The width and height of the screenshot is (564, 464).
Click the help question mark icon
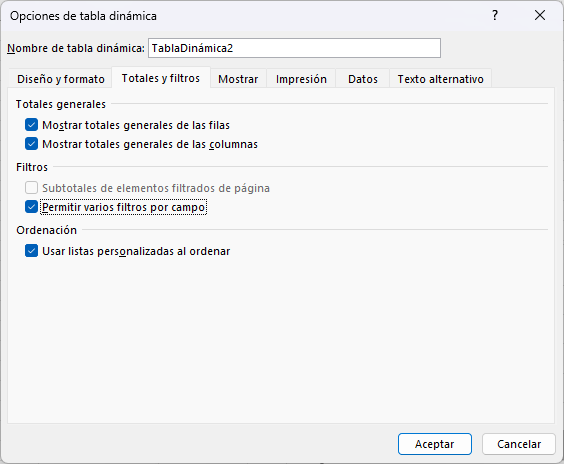495,15
